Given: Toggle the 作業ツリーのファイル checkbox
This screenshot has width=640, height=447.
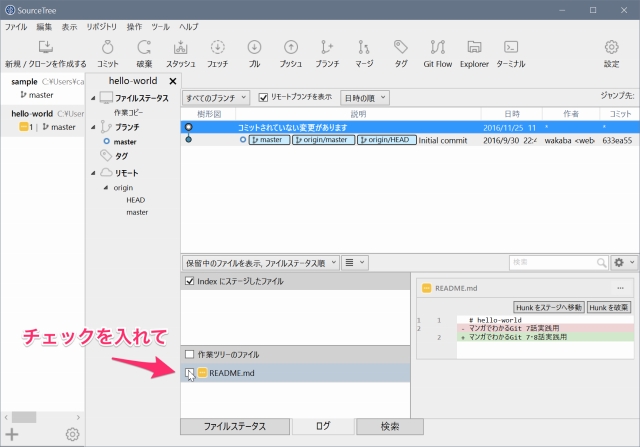Looking at the screenshot, I should (x=189, y=354).
